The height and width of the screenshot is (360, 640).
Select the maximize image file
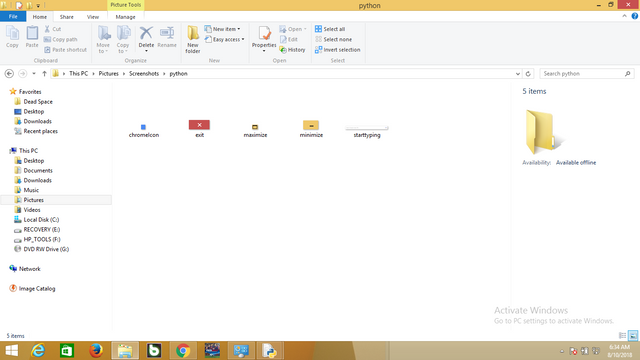coord(255,130)
